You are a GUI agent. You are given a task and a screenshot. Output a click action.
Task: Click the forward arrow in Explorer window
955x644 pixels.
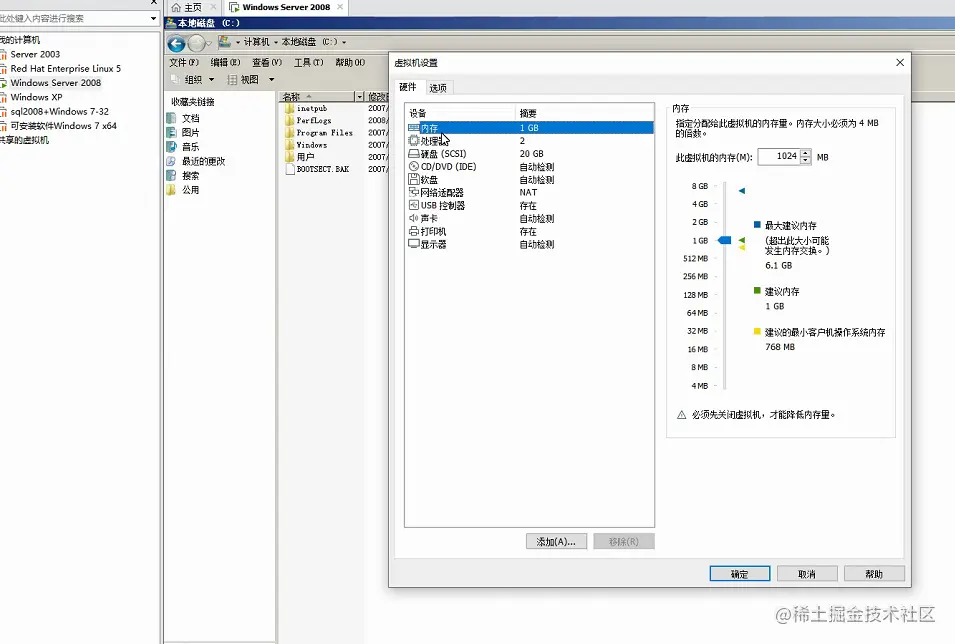tap(196, 43)
